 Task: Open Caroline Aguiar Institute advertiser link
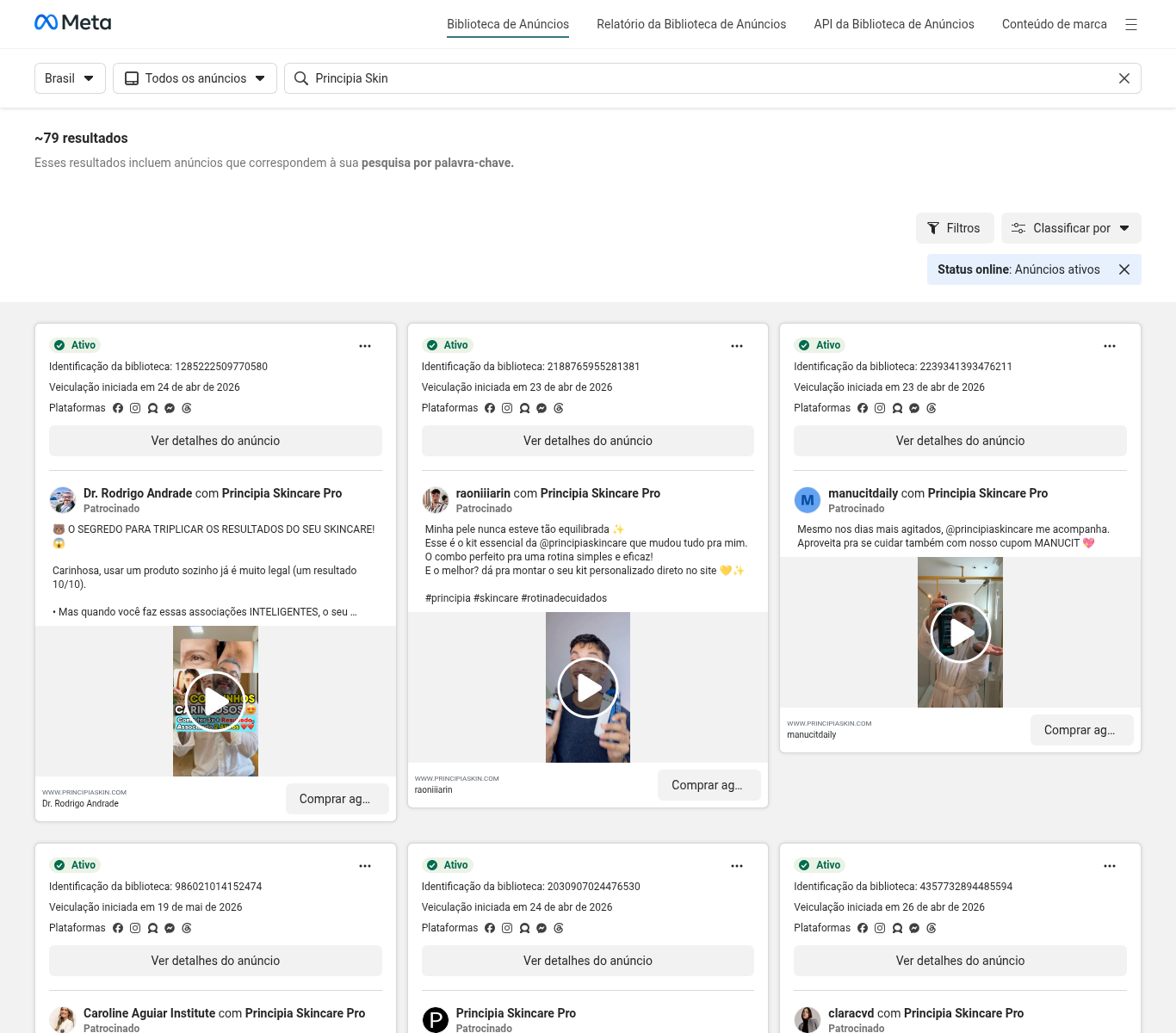149,1013
